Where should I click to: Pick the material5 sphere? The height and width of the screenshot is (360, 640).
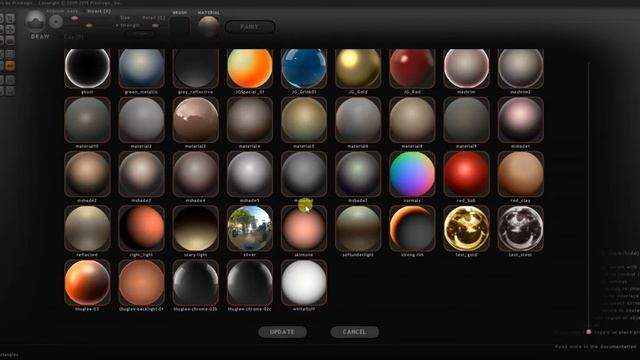(x=304, y=120)
